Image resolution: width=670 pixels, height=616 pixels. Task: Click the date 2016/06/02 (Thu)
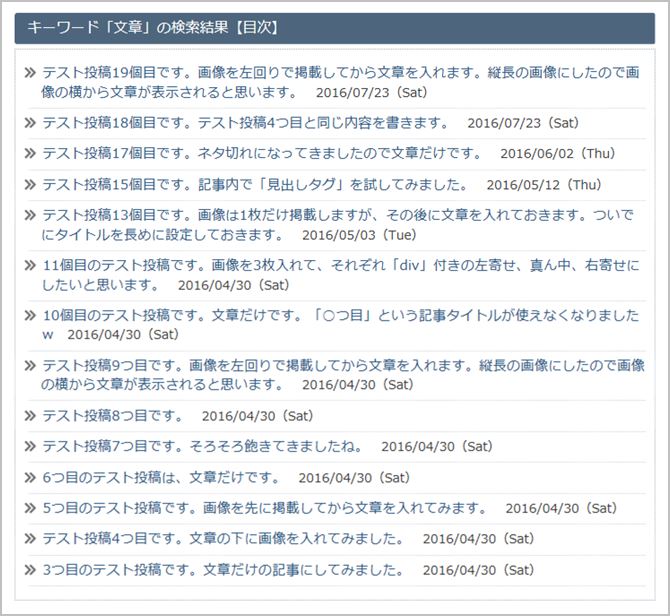[x=558, y=153]
